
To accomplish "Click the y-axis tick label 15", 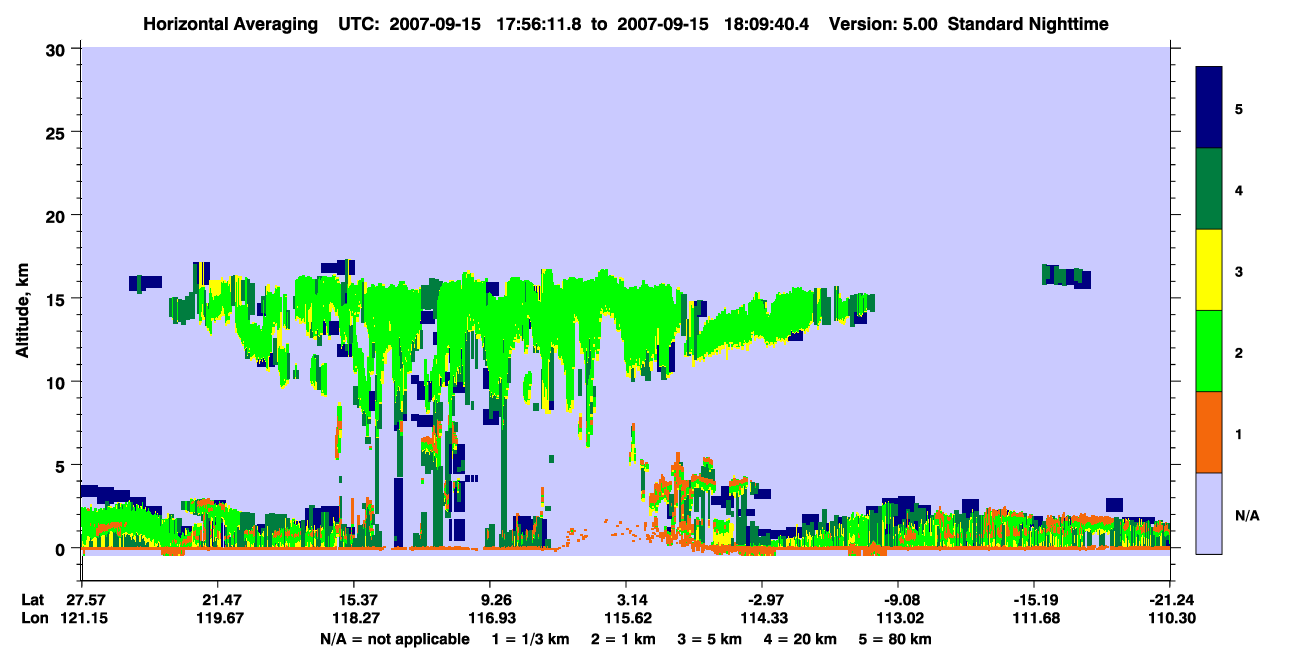I will 57,299.
